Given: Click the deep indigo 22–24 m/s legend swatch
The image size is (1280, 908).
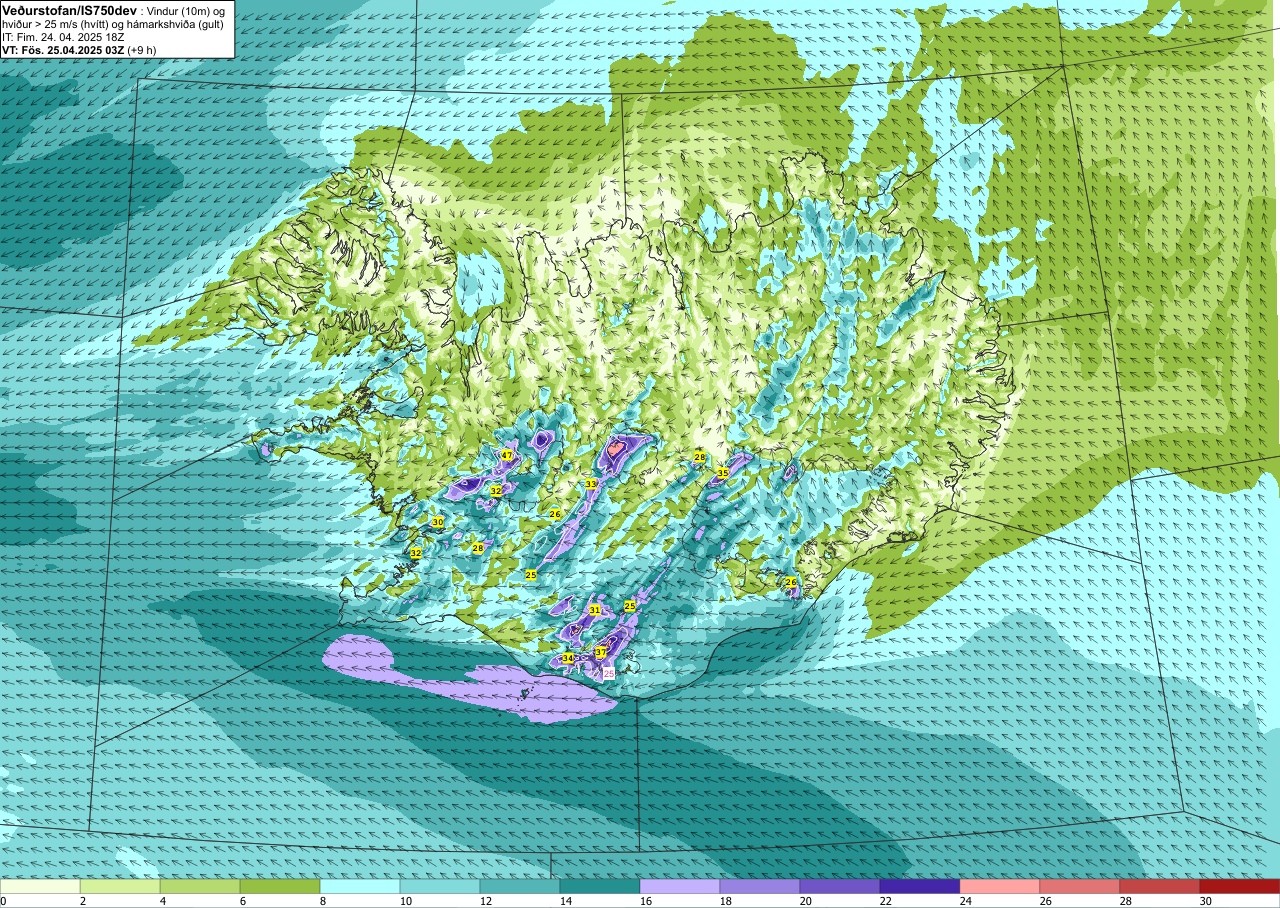Looking at the screenshot, I should tap(920, 886).
